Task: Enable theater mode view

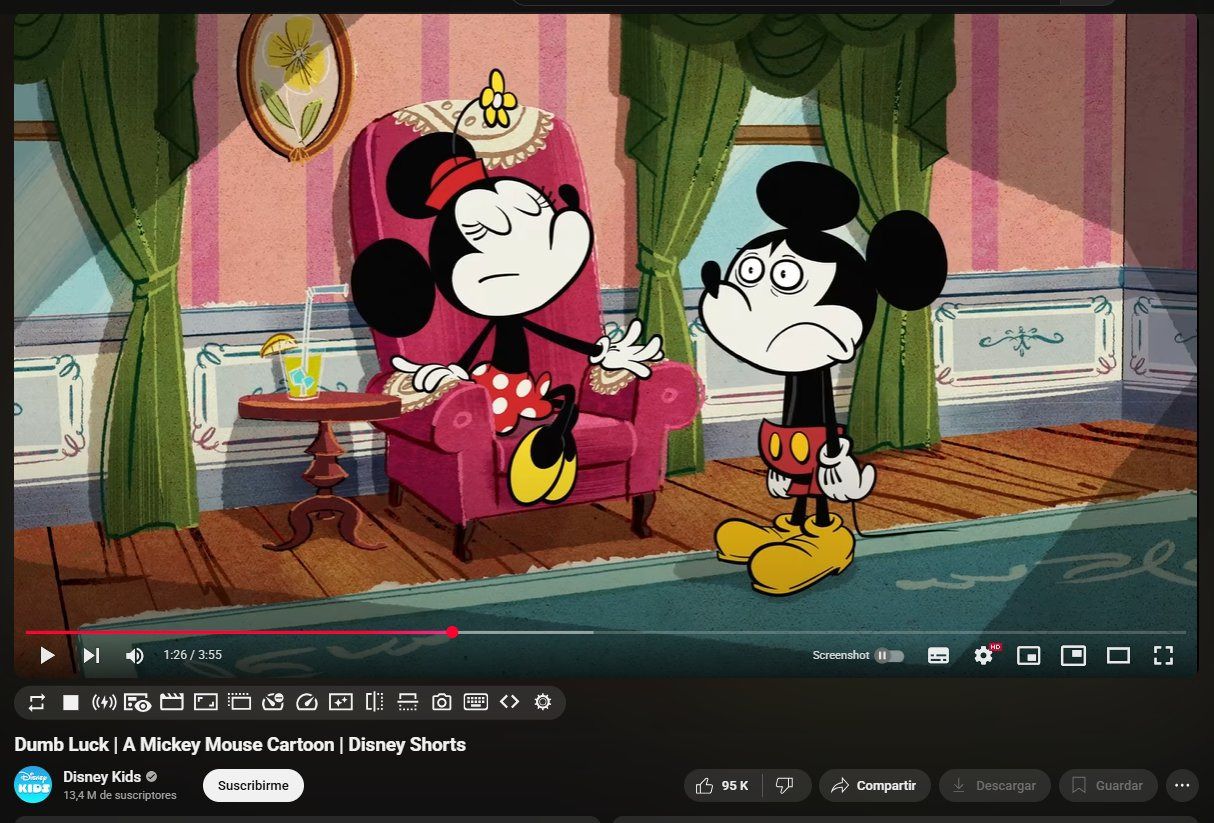Action: coord(1118,656)
